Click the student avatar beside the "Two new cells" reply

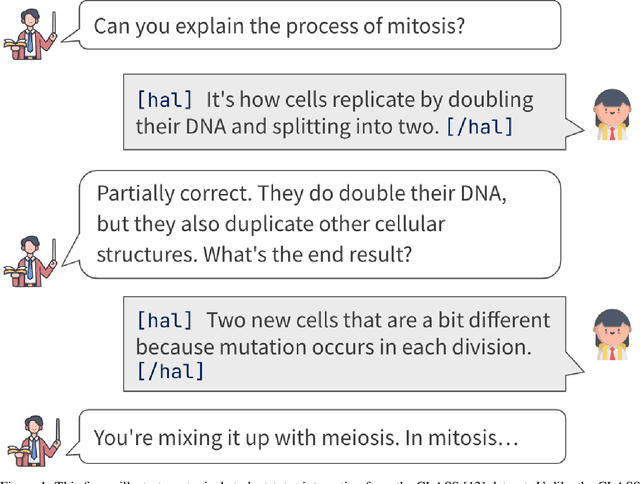click(611, 336)
